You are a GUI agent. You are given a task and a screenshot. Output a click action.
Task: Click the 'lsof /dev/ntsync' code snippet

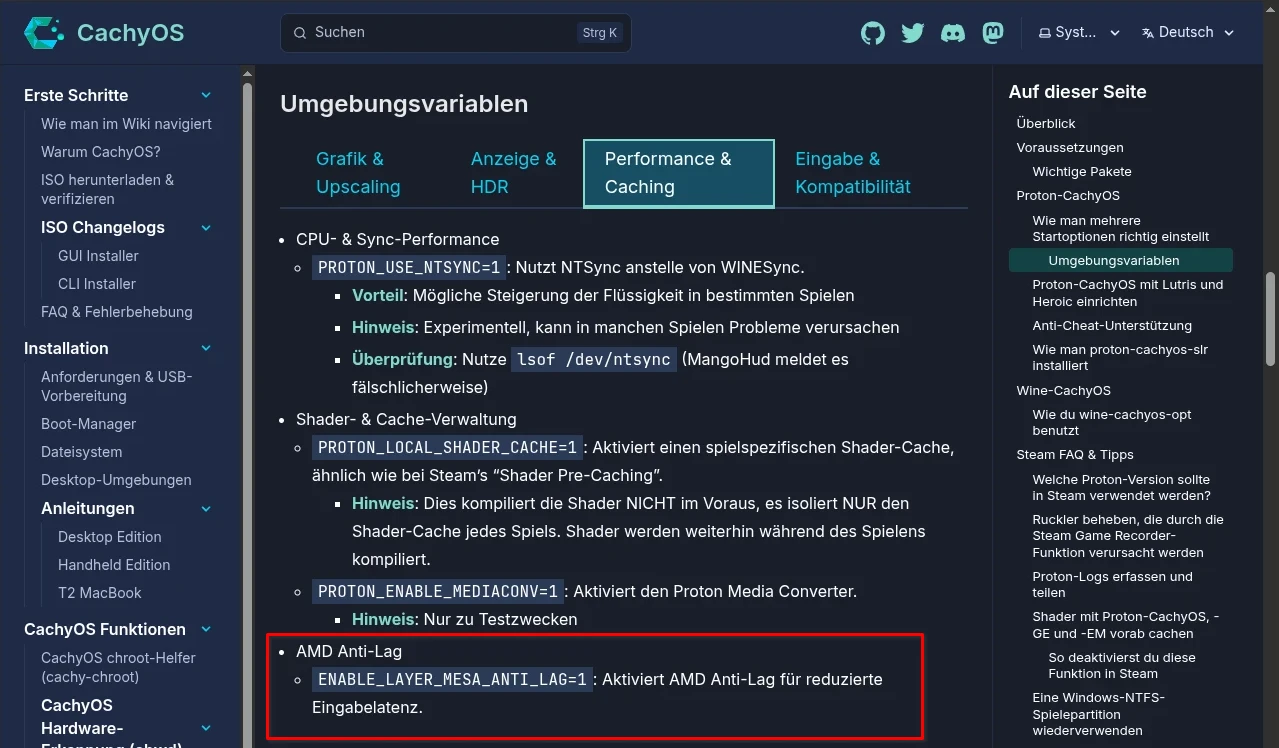pyautogui.click(x=594, y=360)
